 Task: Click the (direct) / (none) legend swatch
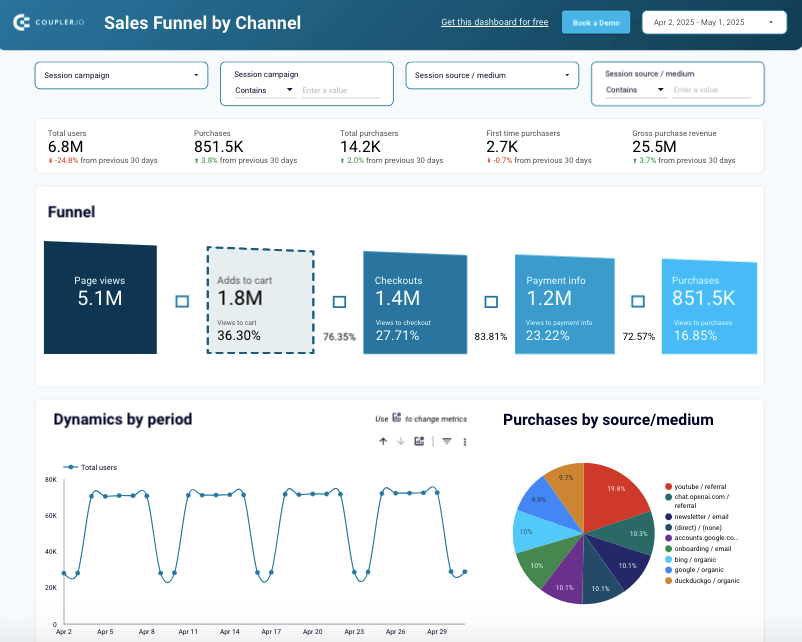point(668,527)
